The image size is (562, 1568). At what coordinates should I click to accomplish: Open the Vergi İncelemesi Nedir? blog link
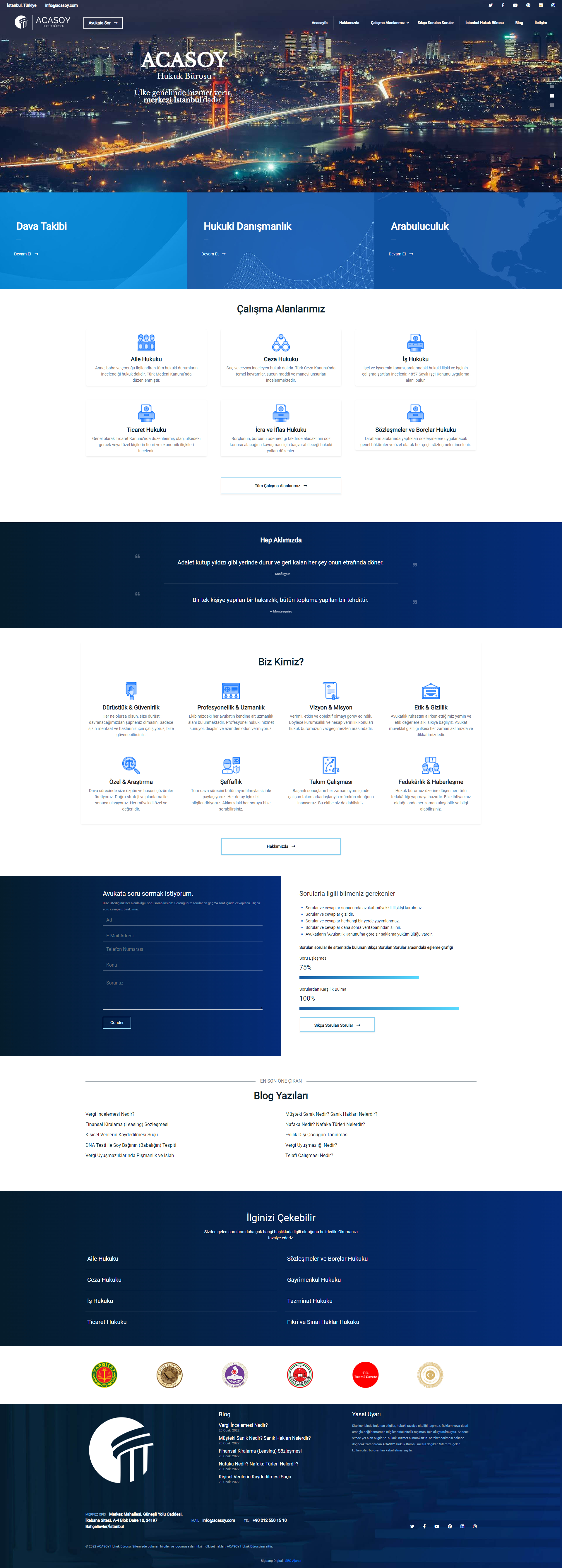click(x=110, y=1114)
